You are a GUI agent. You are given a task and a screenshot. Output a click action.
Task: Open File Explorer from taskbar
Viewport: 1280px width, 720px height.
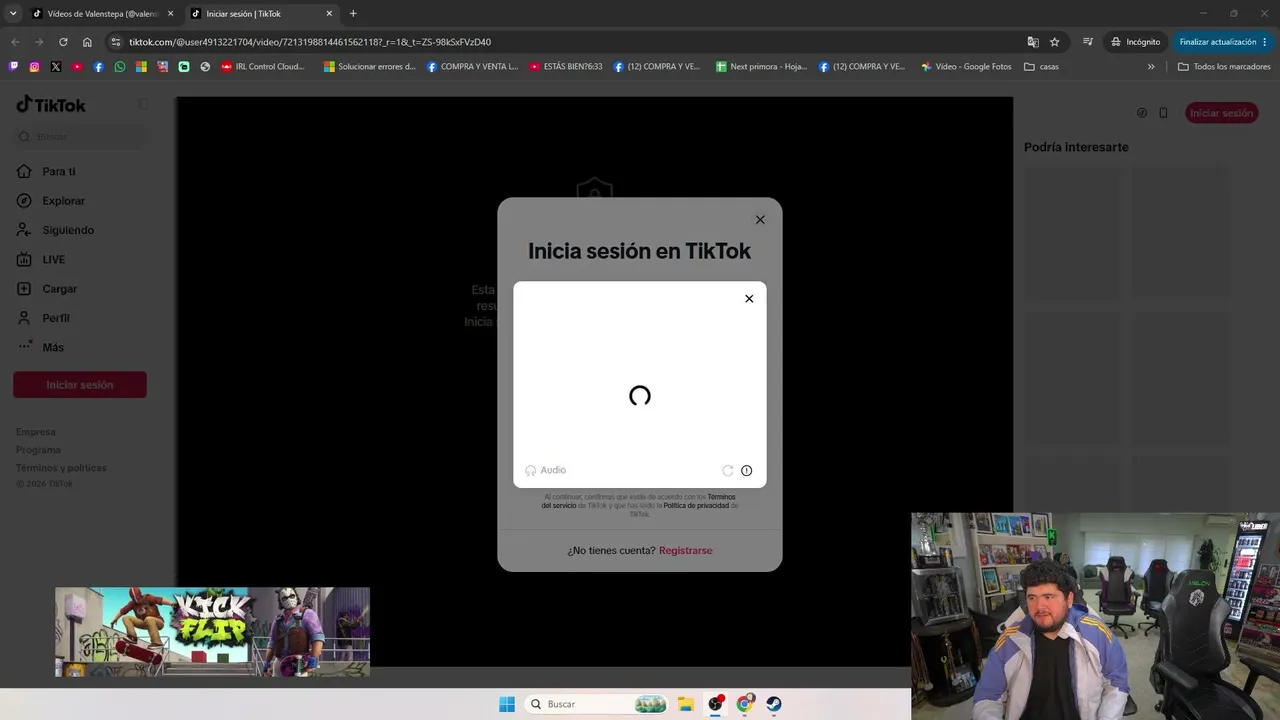686,704
